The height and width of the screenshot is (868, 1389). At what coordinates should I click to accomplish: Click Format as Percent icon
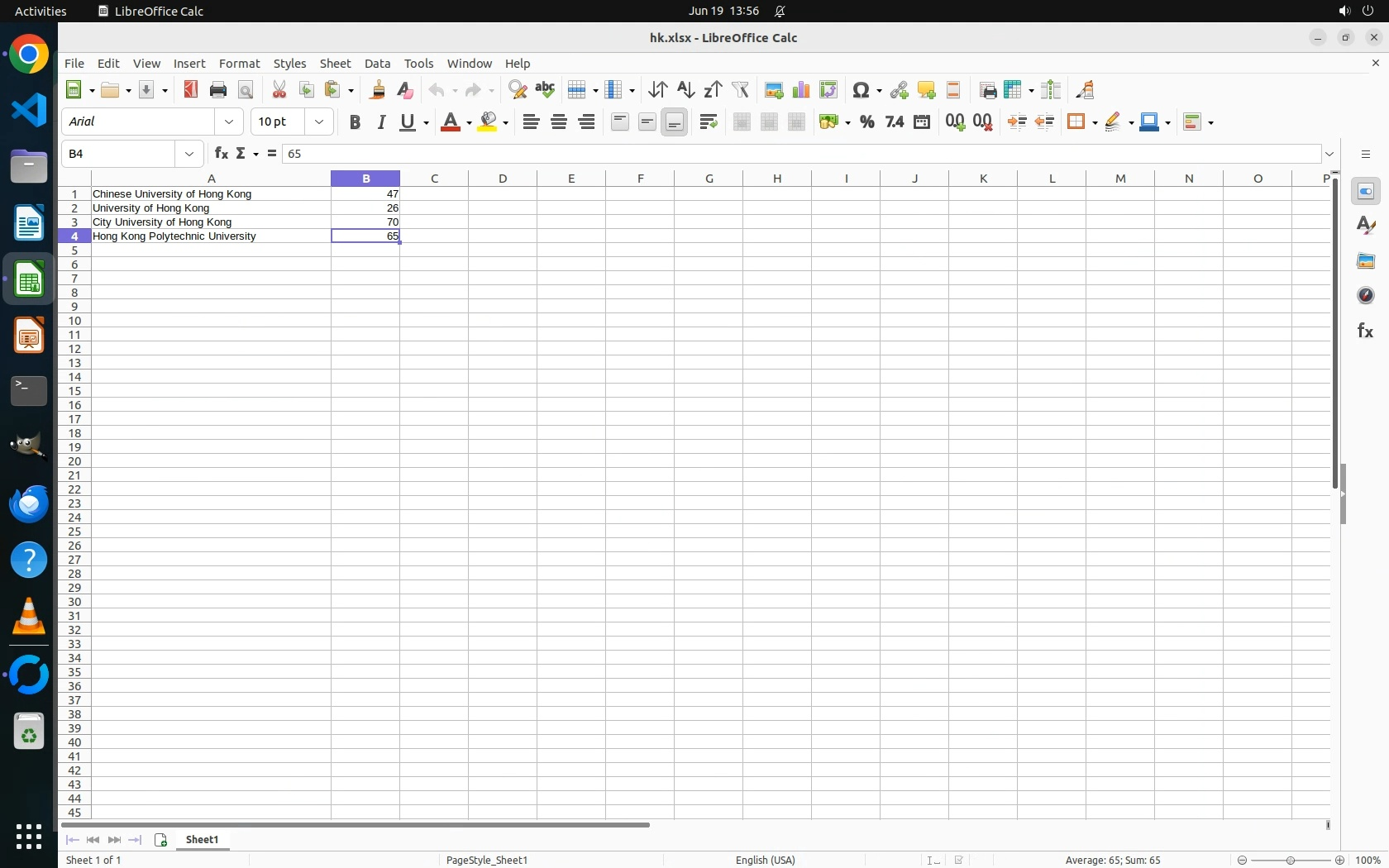[x=866, y=122]
